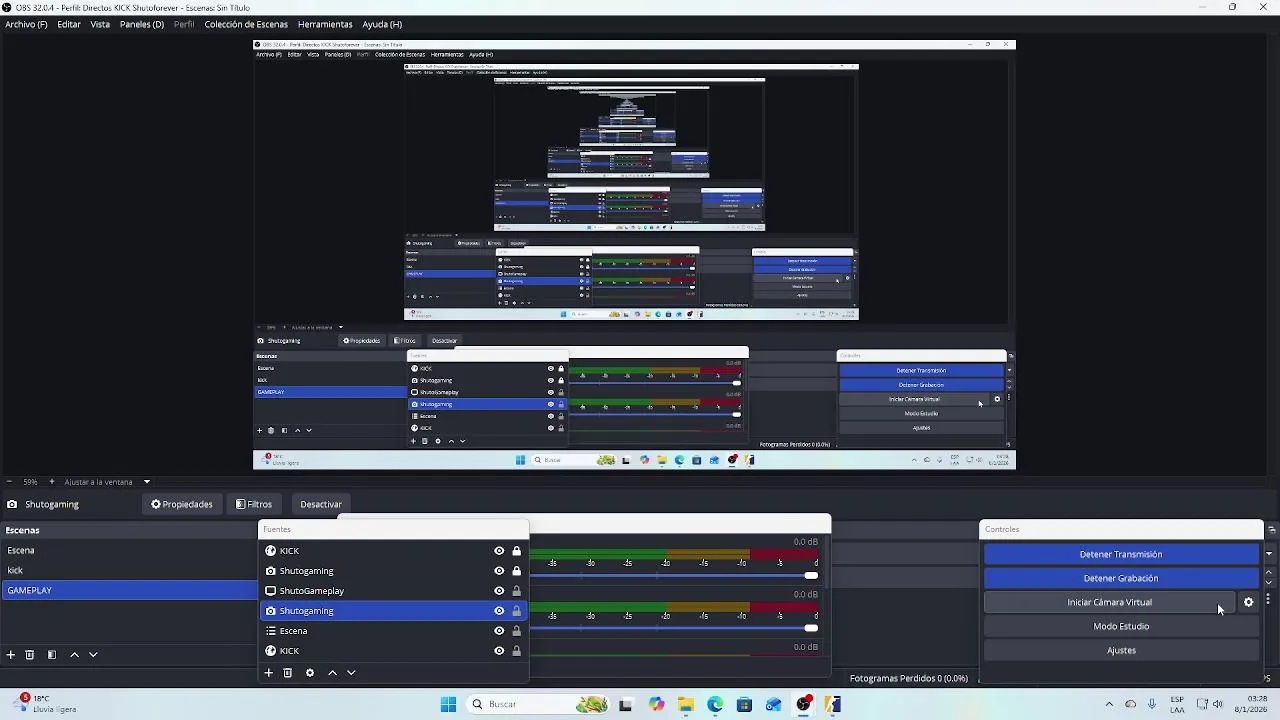1280x720 pixels.
Task: Click the monitor icon of the ShutoGameplay source
Action: [270, 591]
